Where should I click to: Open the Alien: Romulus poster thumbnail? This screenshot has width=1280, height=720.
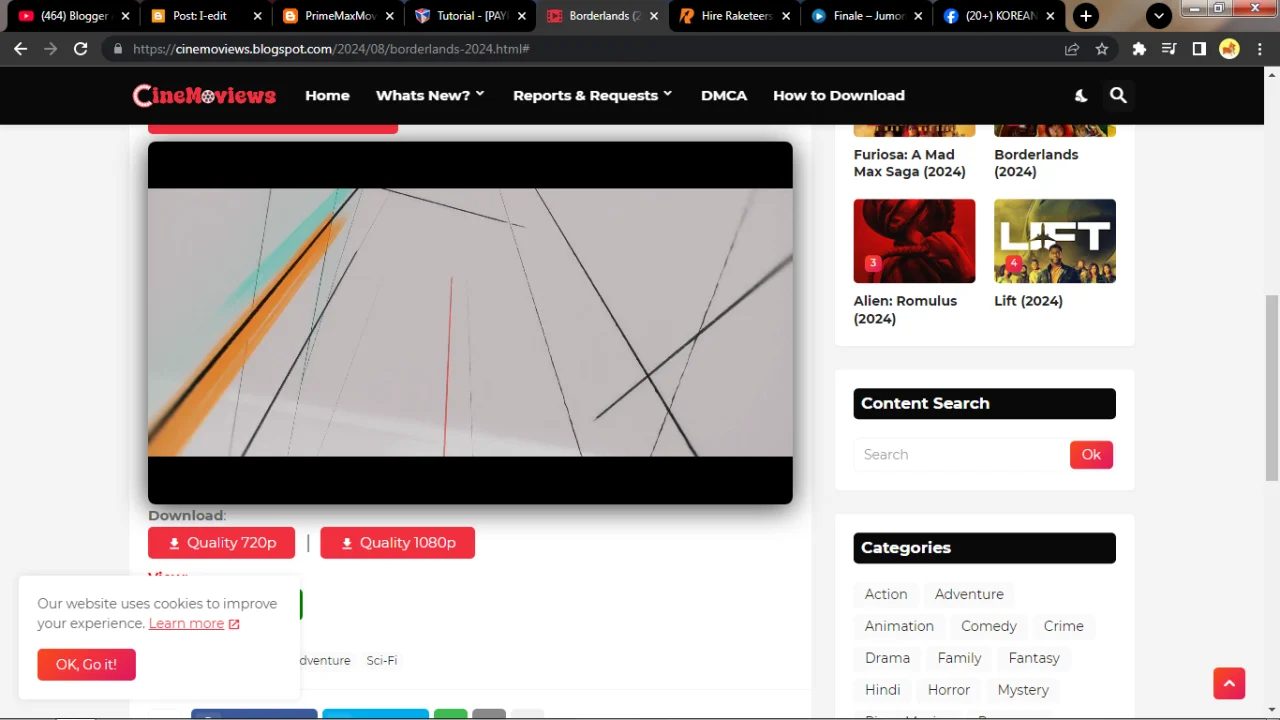point(914,241)
